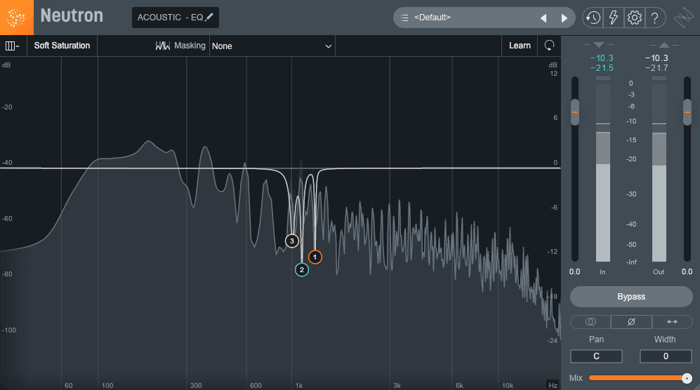700x390 pixels.
Task: Load the previous preset with the left arrow
Action: 543,18
